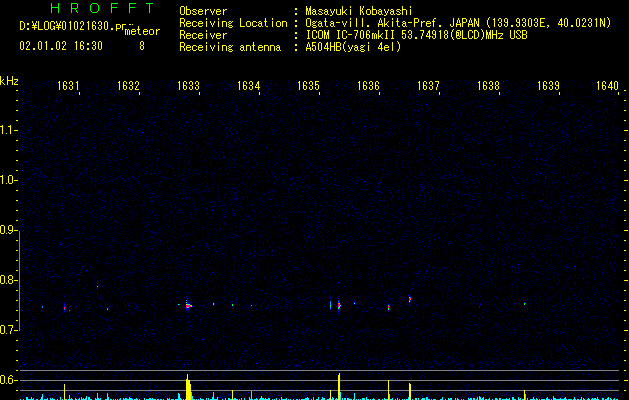Click the gray frequency range bracket on left axis
629x400 pixels.
click(x=20, y=280)
